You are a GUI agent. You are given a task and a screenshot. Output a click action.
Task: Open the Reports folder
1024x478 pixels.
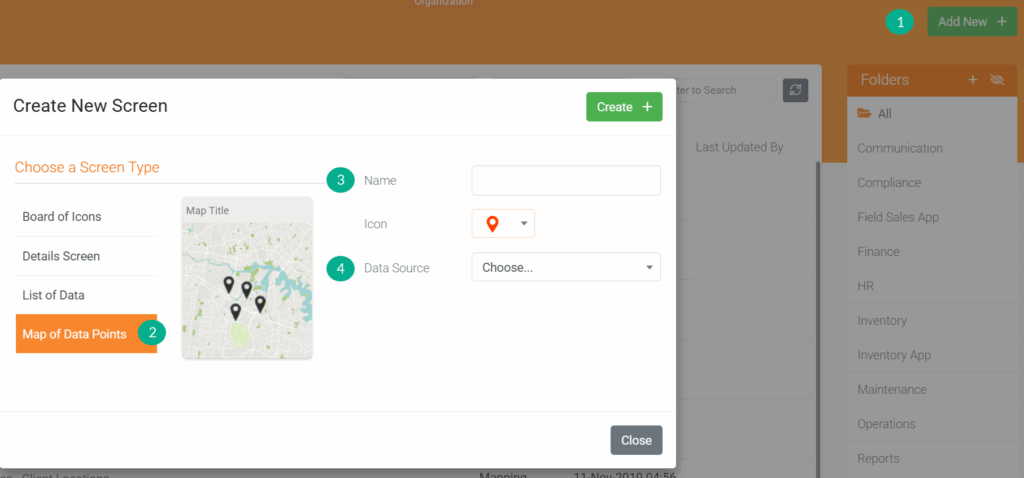(932, 458)
